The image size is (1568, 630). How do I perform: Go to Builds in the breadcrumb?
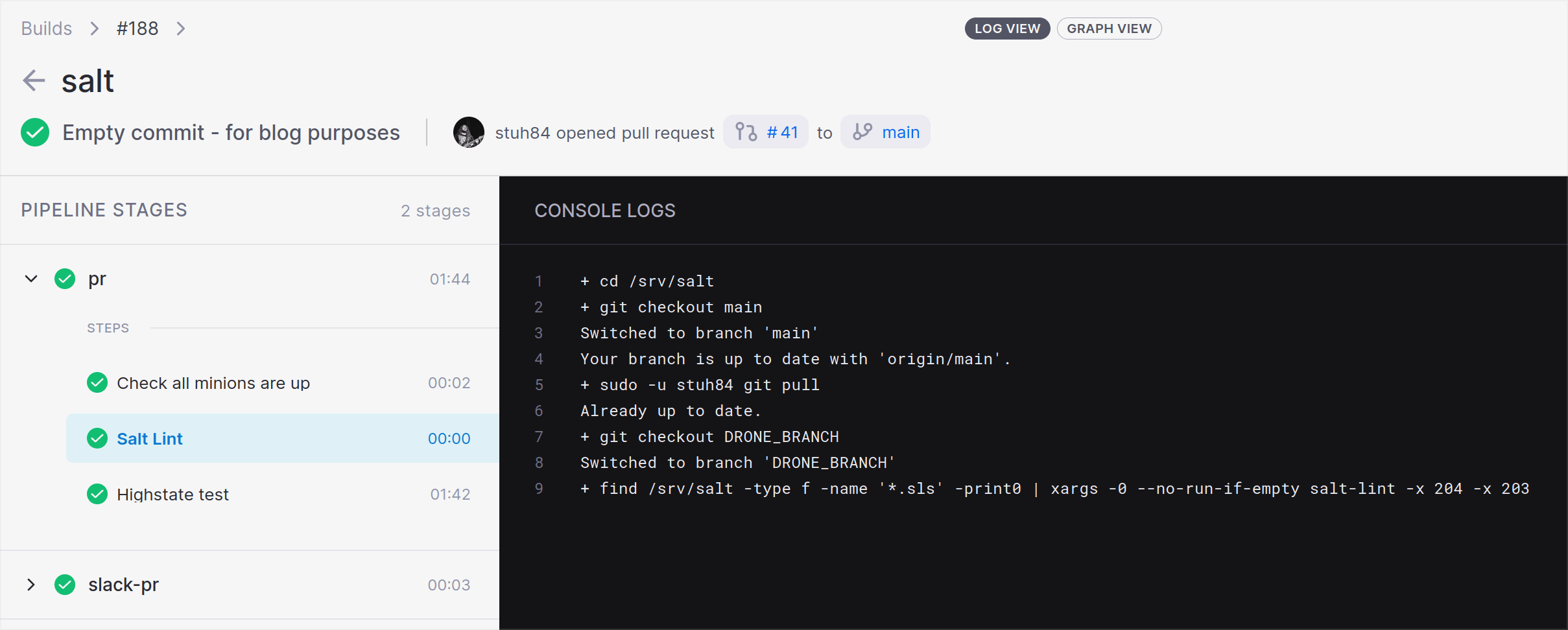[x=47, y=29]
